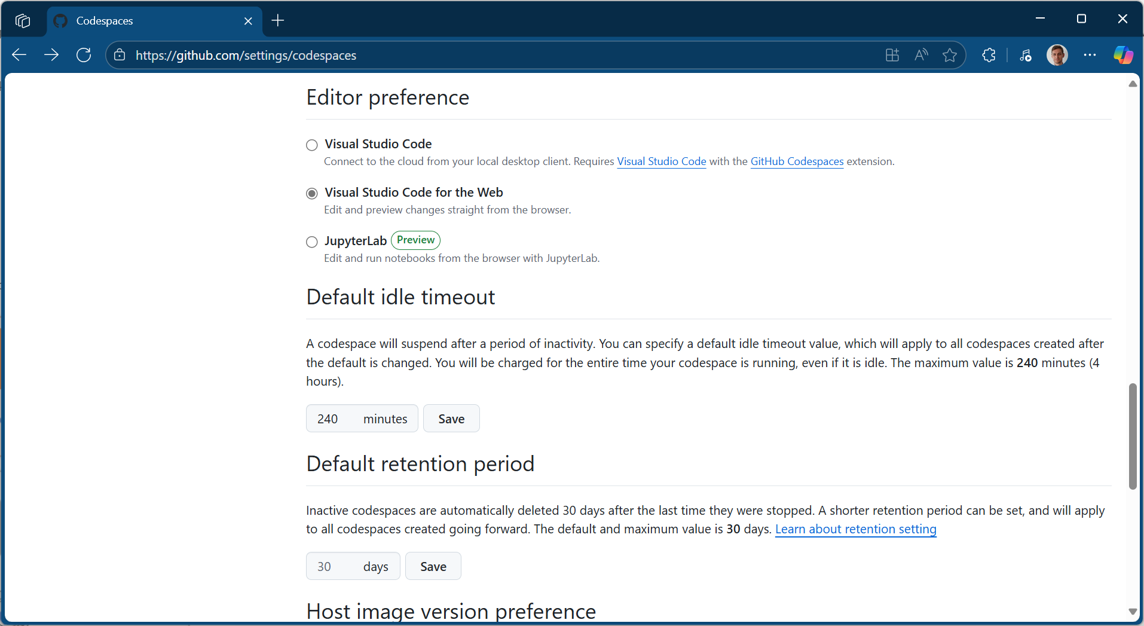Screen dimensions: 1144x626
Task: Open browser Settings and more menu
Action: [1090, 55]
